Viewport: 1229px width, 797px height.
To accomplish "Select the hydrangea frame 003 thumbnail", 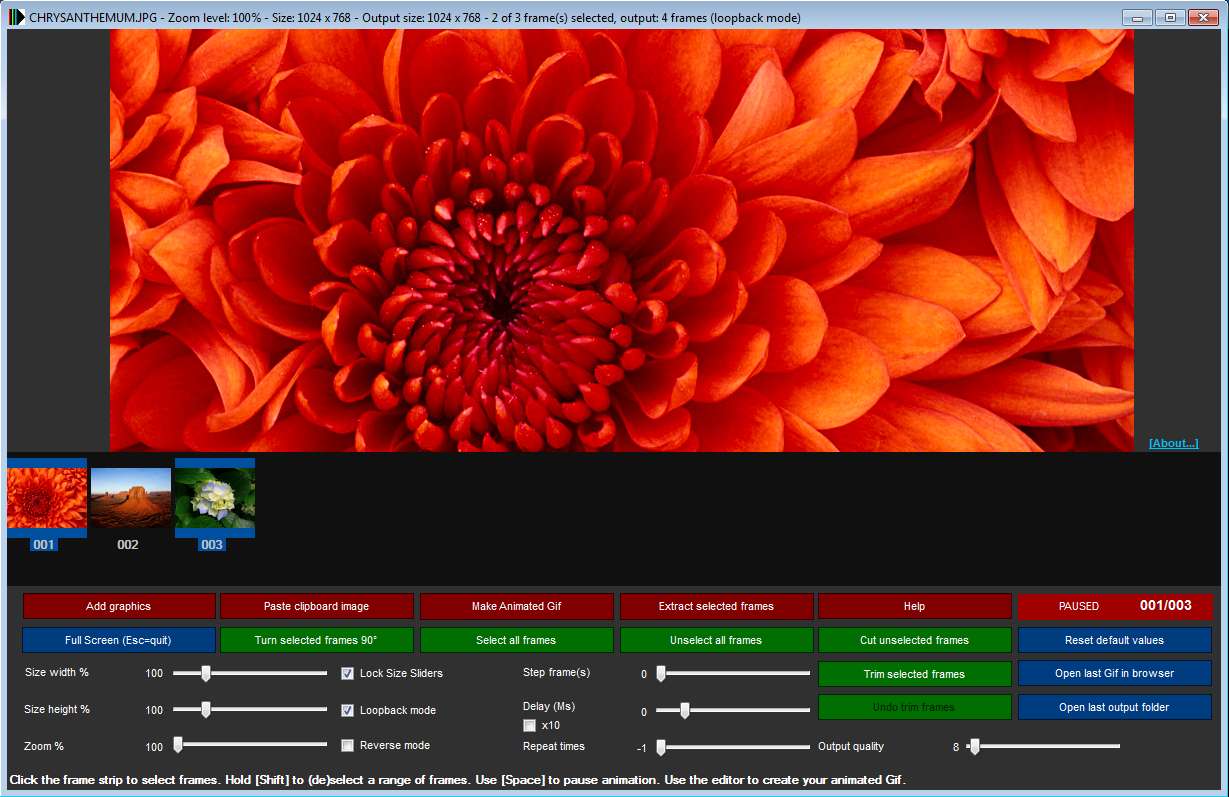I will [x=215, y=498].
